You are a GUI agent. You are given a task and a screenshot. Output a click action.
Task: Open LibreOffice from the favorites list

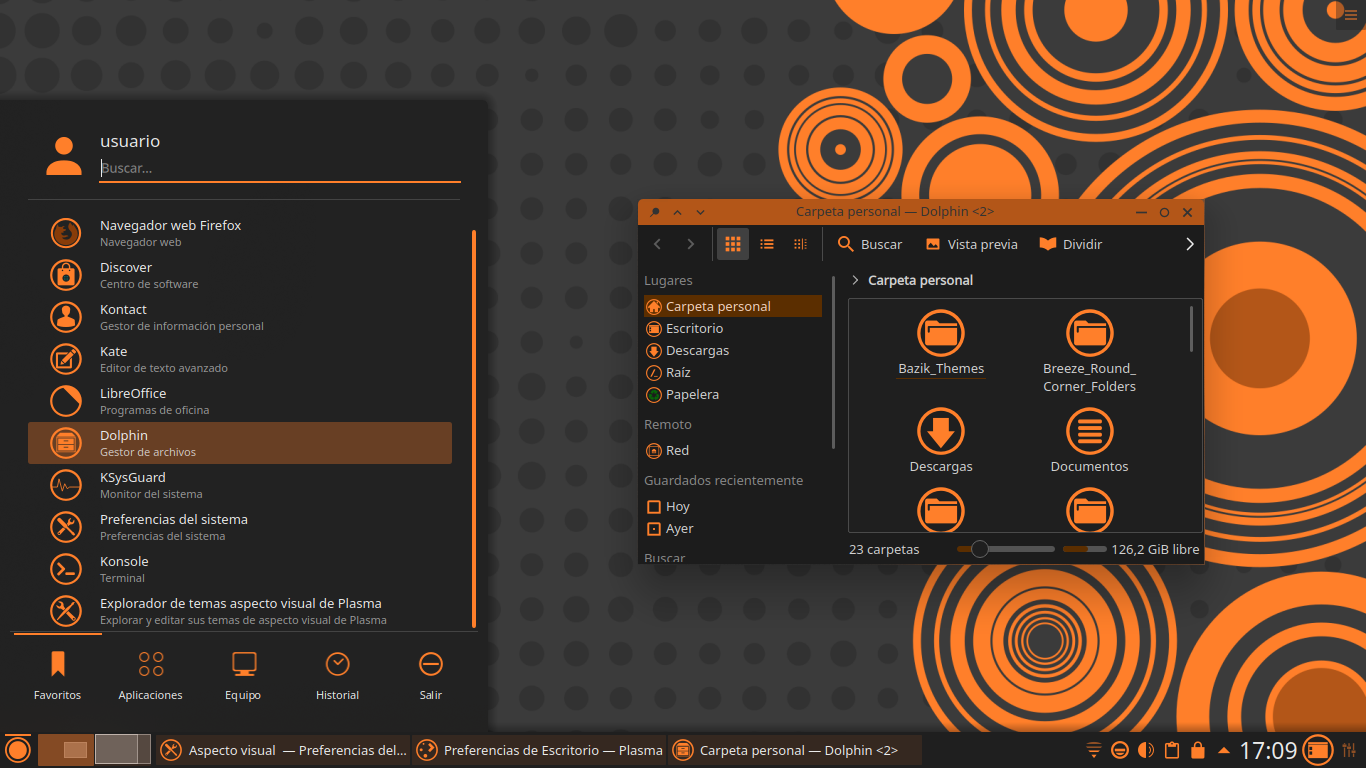240,401
